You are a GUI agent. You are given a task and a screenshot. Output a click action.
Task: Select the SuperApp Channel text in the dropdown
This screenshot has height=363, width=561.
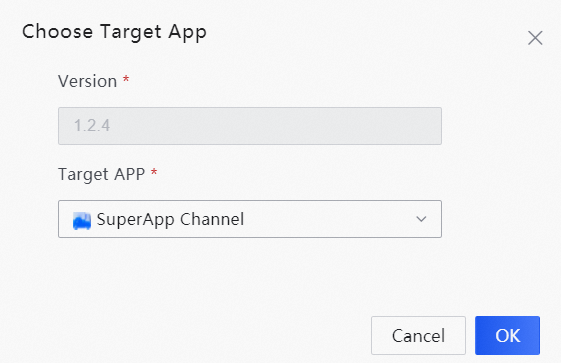[x=170, y=219]
